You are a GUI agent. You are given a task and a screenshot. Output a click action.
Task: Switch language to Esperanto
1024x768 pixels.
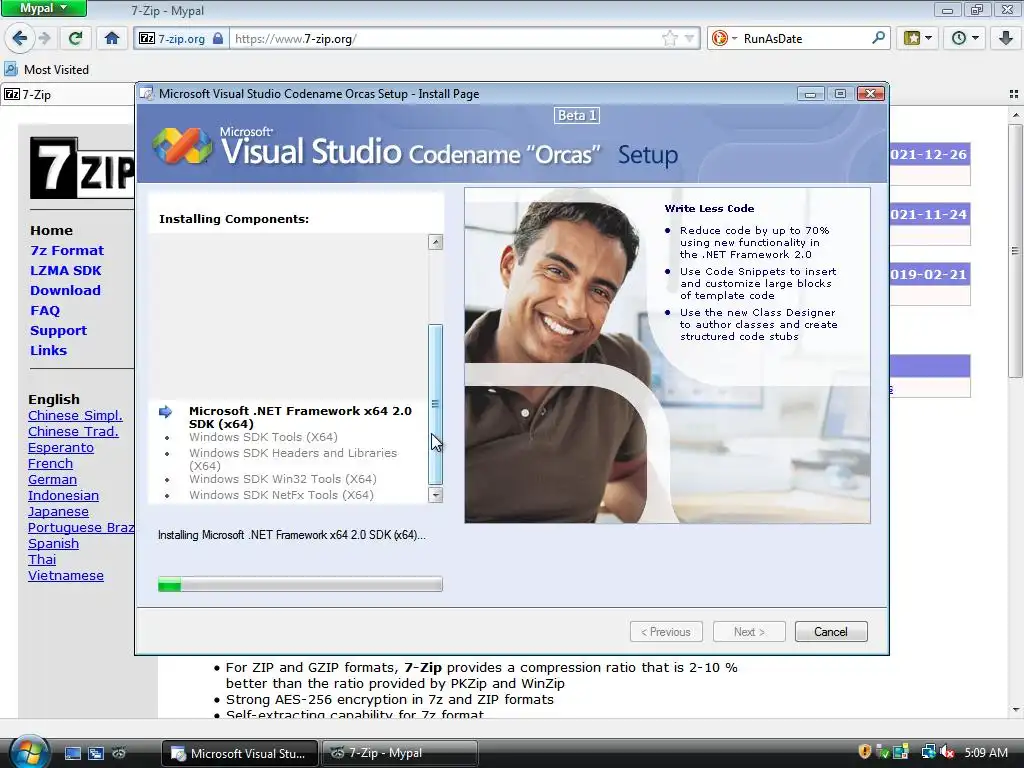pos(61,447)
